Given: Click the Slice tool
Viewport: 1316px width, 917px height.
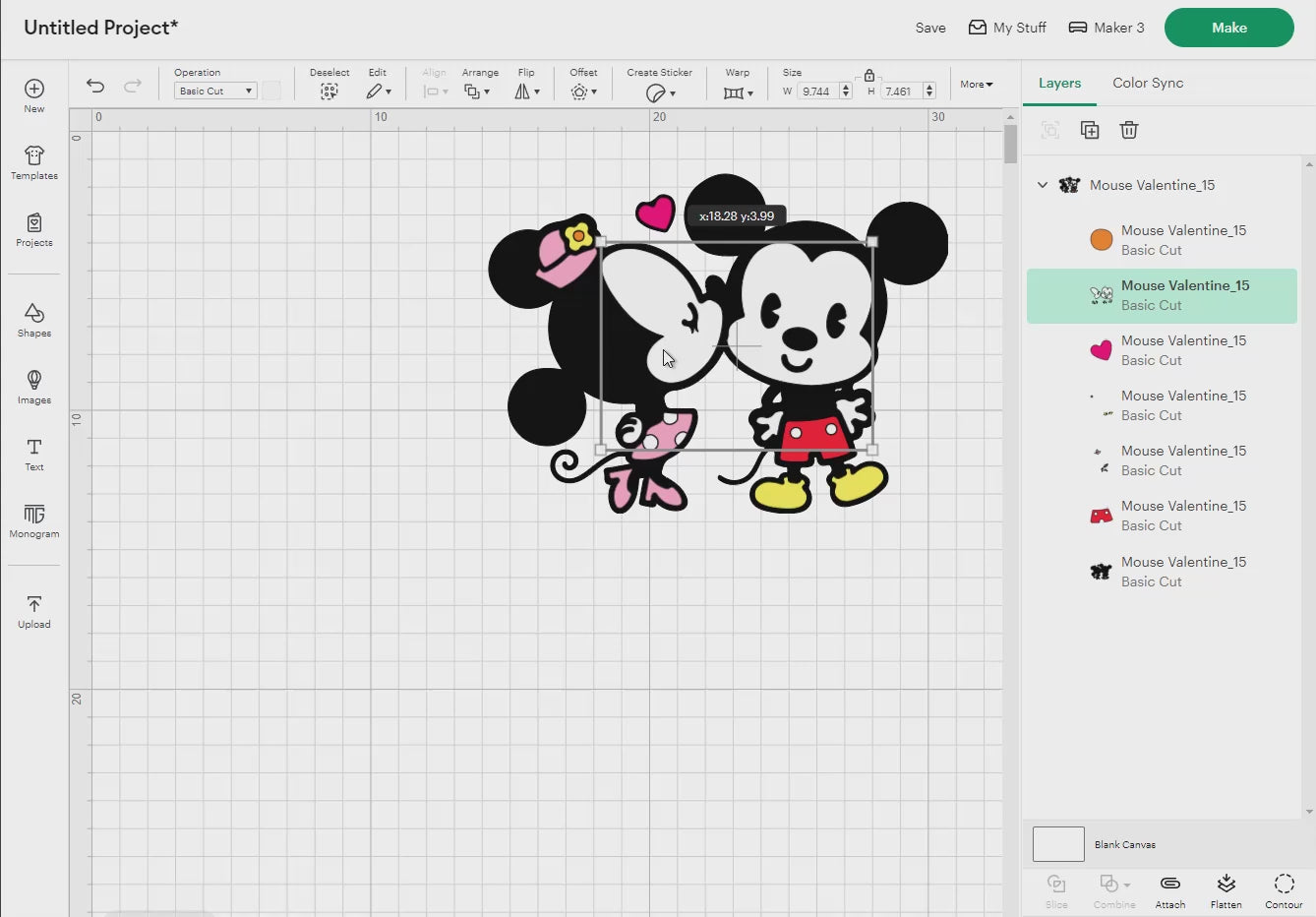Looking at the screenshot, I should pyautogui.click(x=1056, y=891).
